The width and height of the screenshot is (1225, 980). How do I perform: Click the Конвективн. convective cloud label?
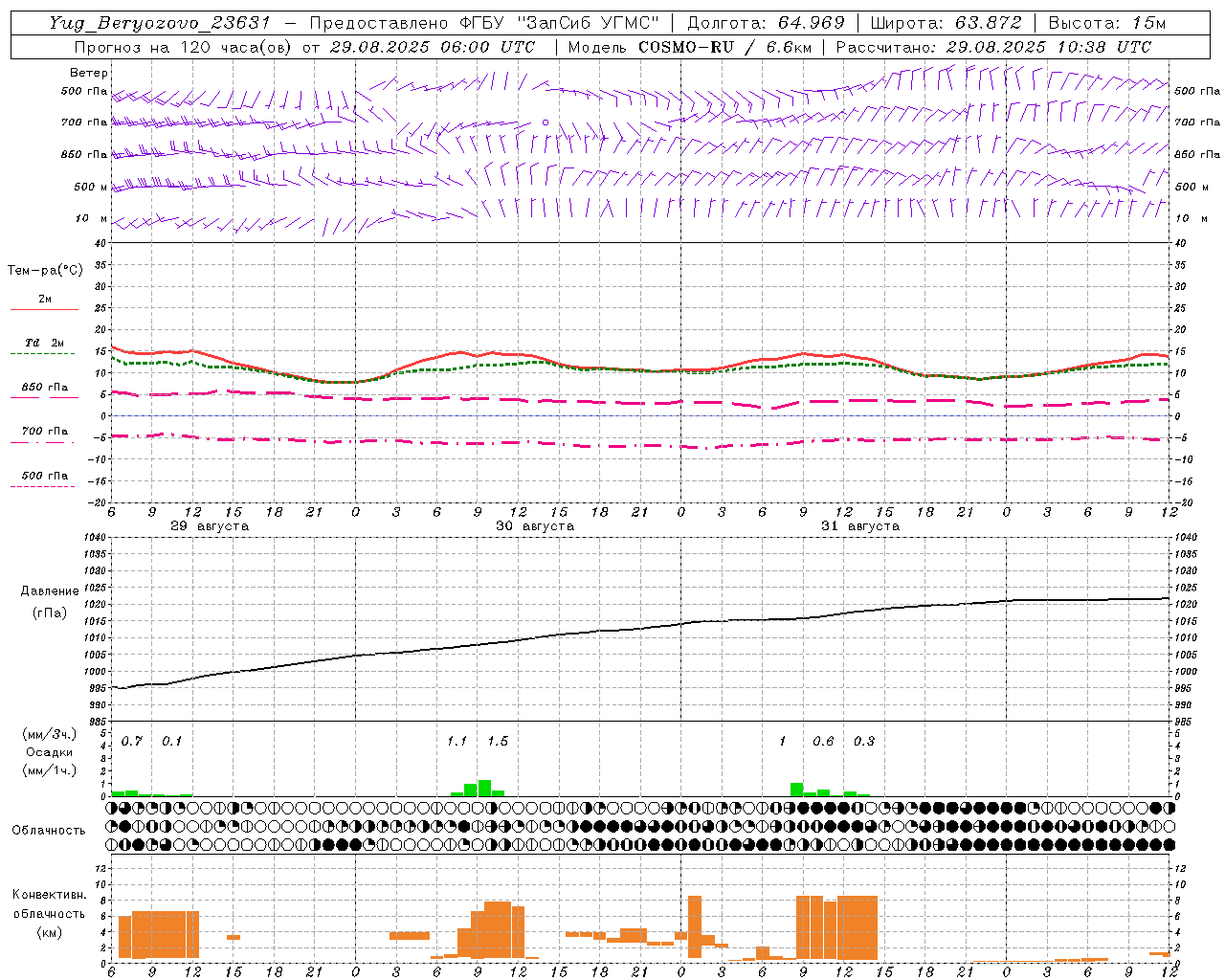[50, 895]
